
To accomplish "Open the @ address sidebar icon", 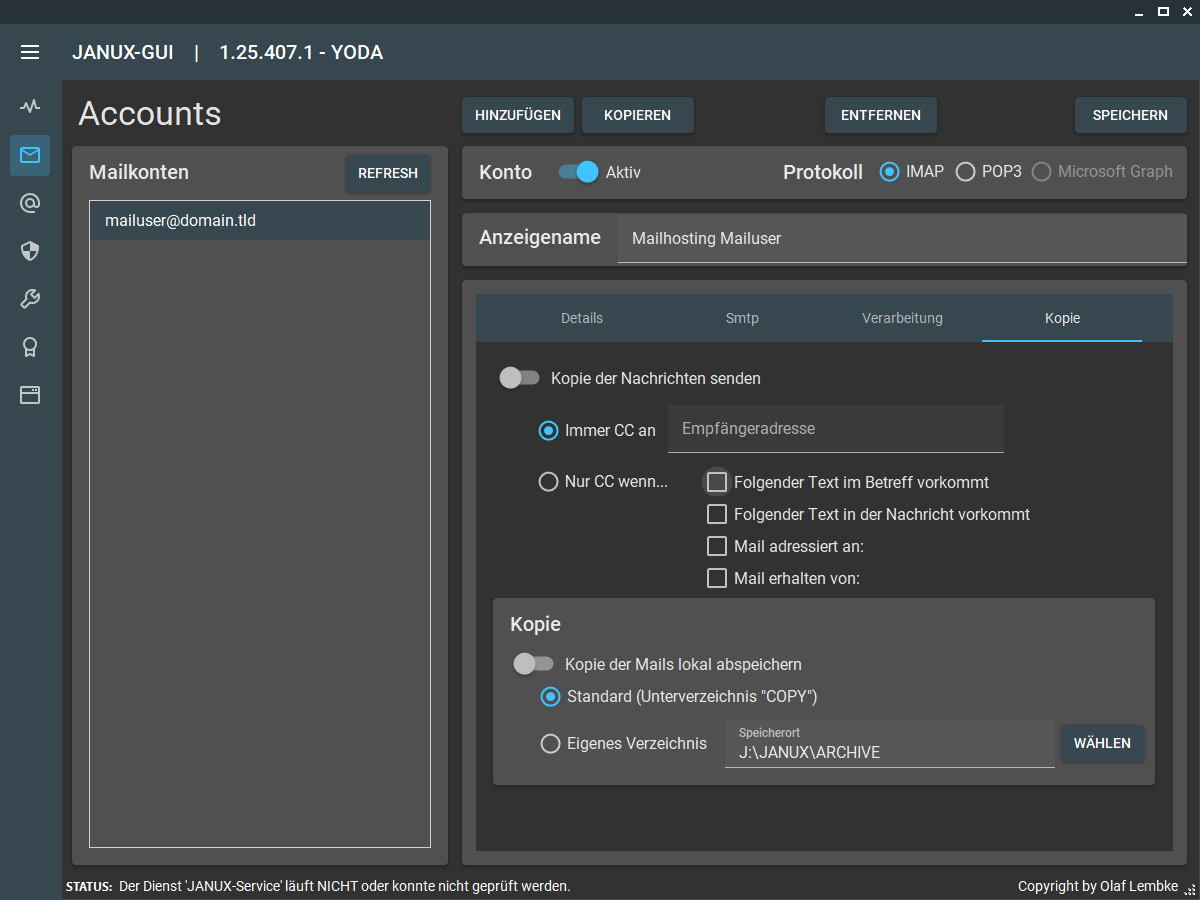I will [30, 203].
